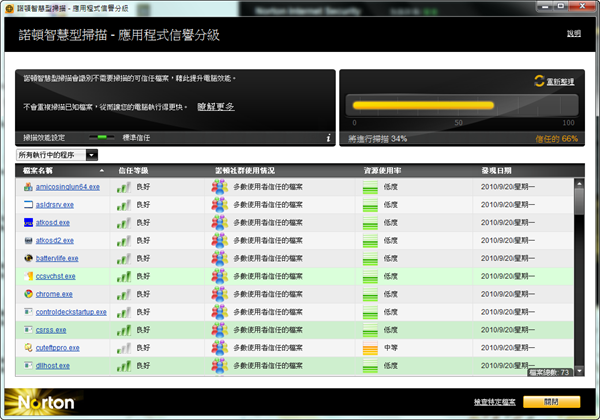Image resolution: width=600 pixels, height=420 pixels.
Task: Click the csrss.exe file icon
Action: pos(28,330)
